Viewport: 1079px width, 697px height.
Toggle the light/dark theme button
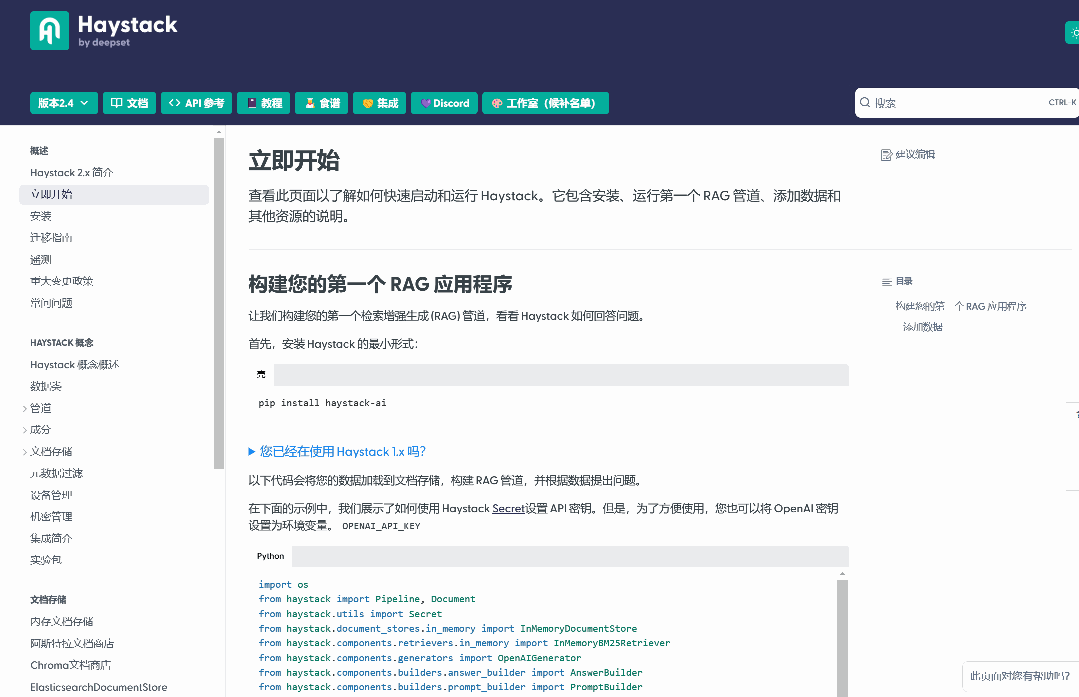[x=1073, y=32]
